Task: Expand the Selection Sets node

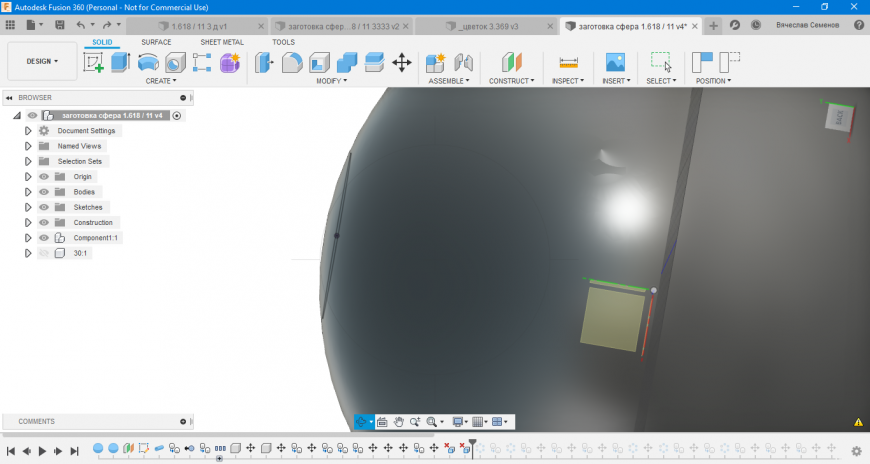Action: (x=28, y=162)
